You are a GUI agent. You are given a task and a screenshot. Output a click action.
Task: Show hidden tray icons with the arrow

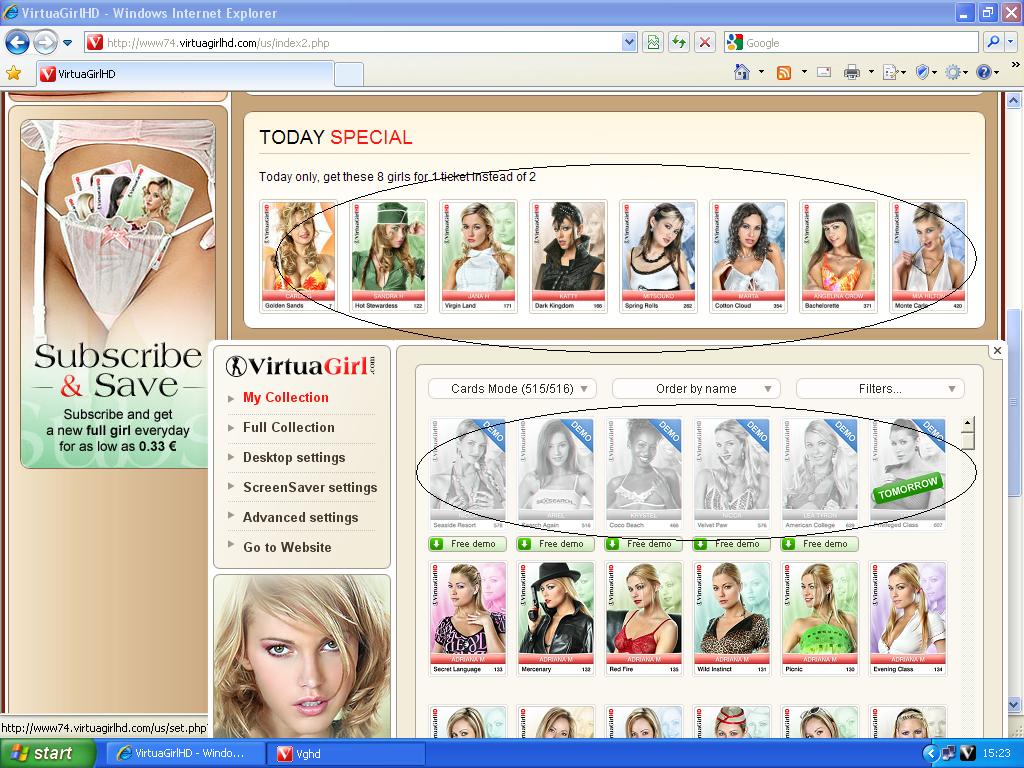931,753
